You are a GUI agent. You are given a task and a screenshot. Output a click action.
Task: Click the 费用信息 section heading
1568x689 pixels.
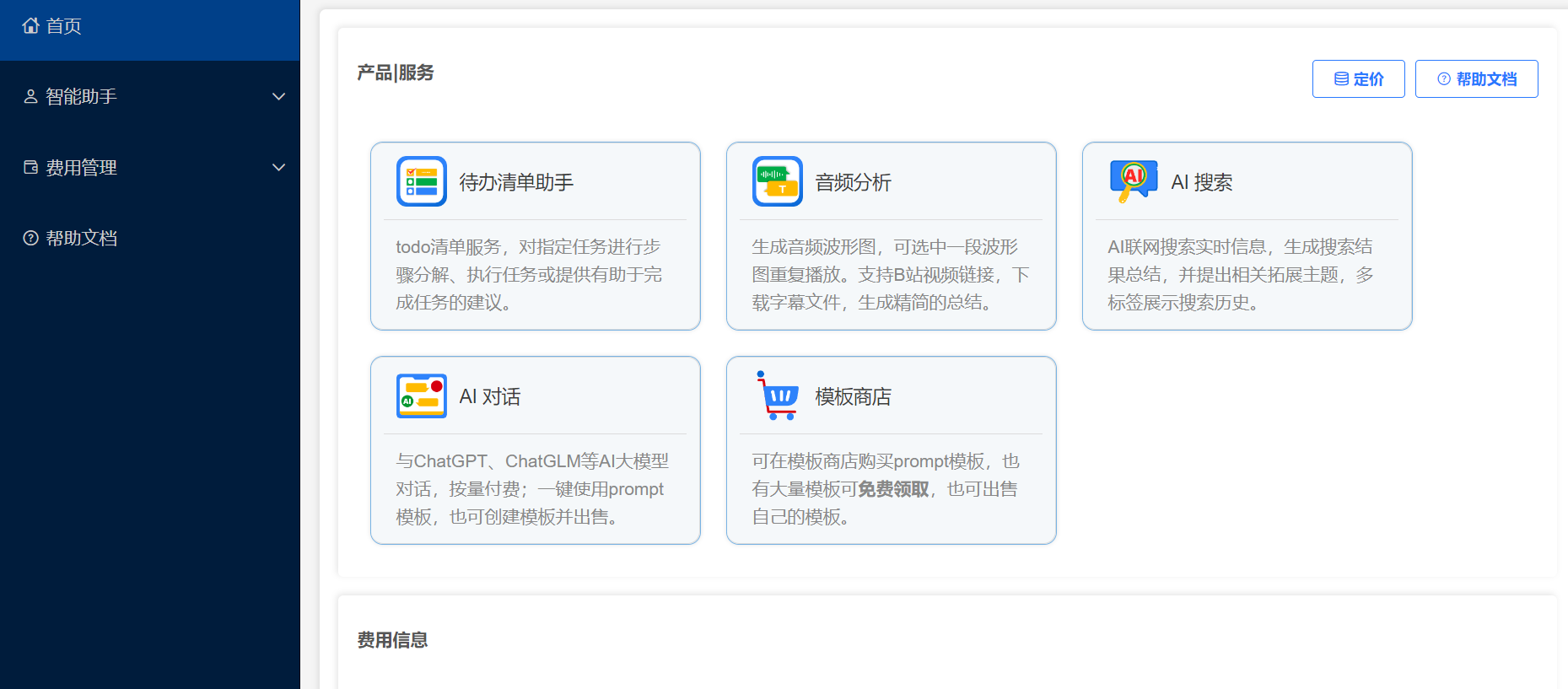click(392, 640)
